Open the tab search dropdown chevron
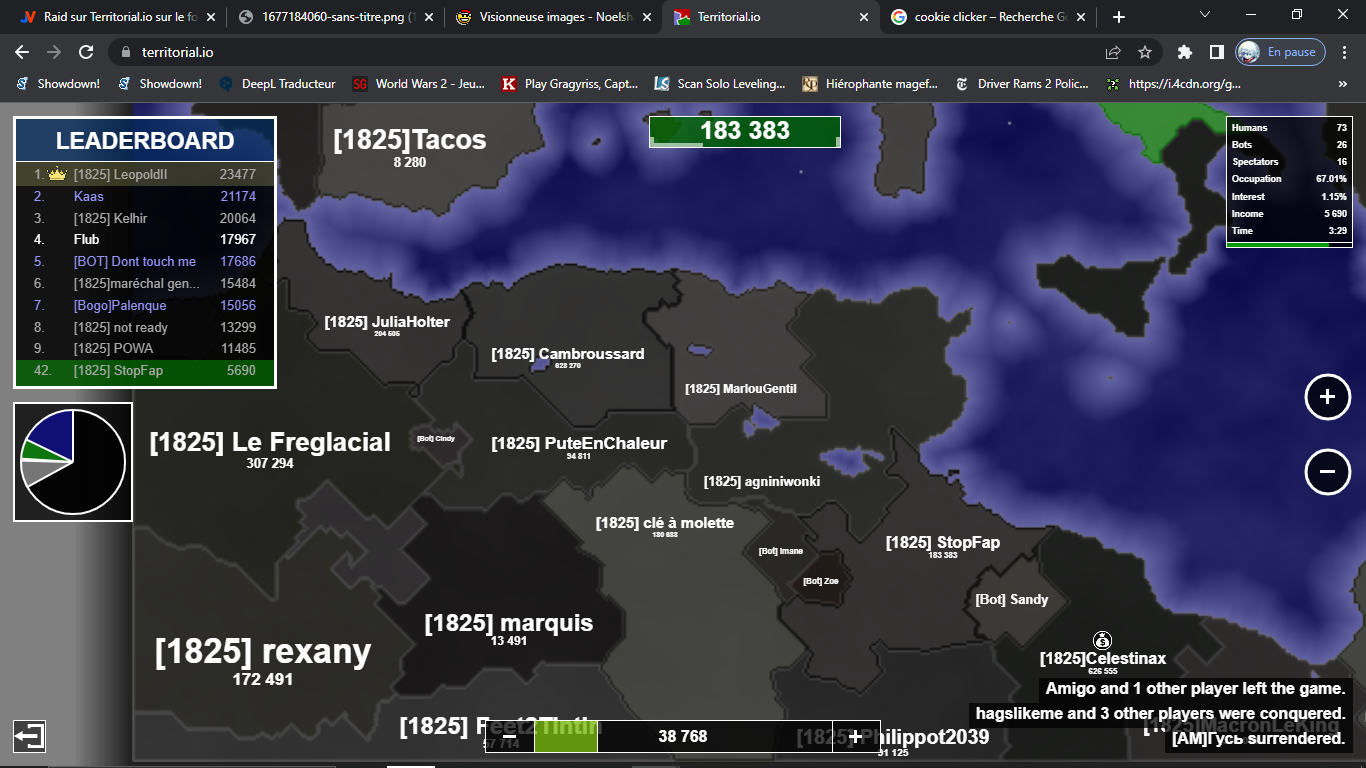 pyautogui.click(x=1205, y=15)
